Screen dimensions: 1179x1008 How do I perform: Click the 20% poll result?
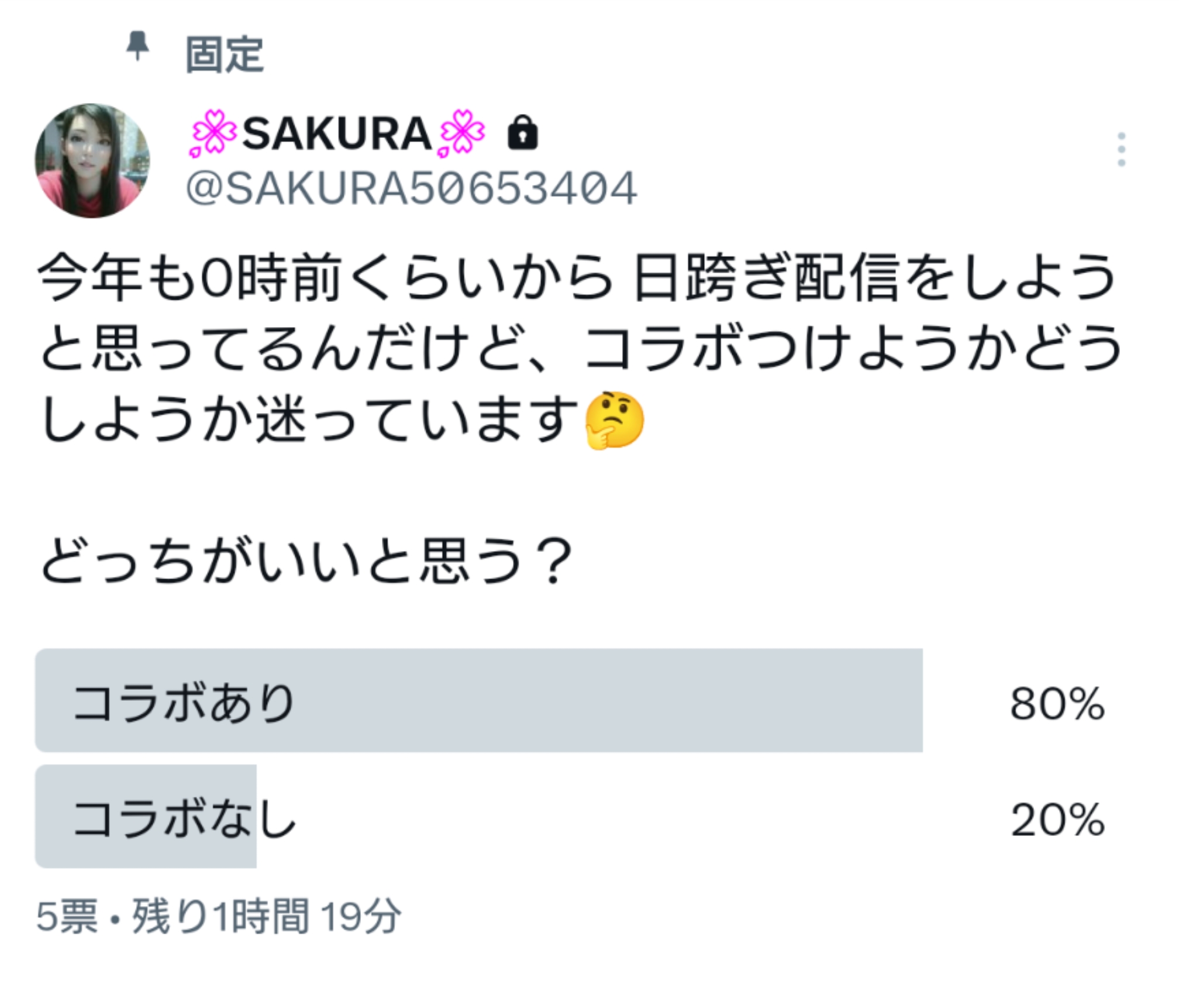coord(1057,820)
